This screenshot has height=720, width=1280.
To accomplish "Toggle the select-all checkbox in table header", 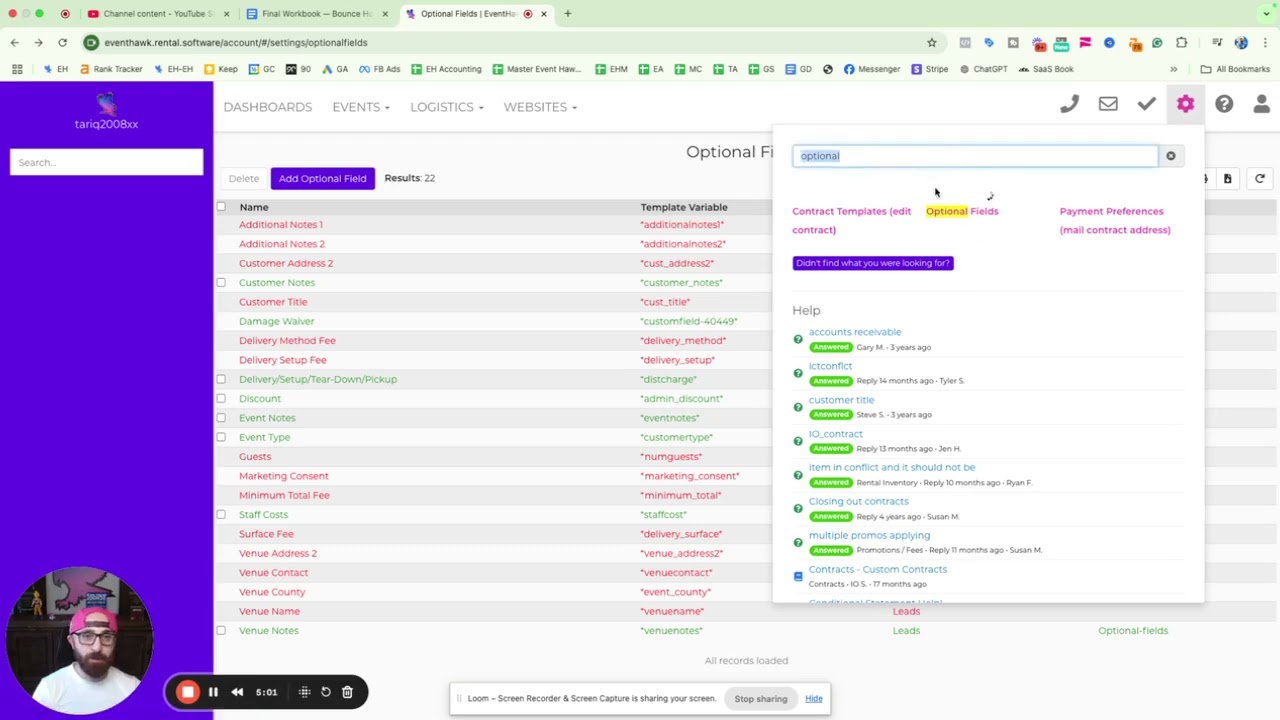I will [x=221, y=207].
